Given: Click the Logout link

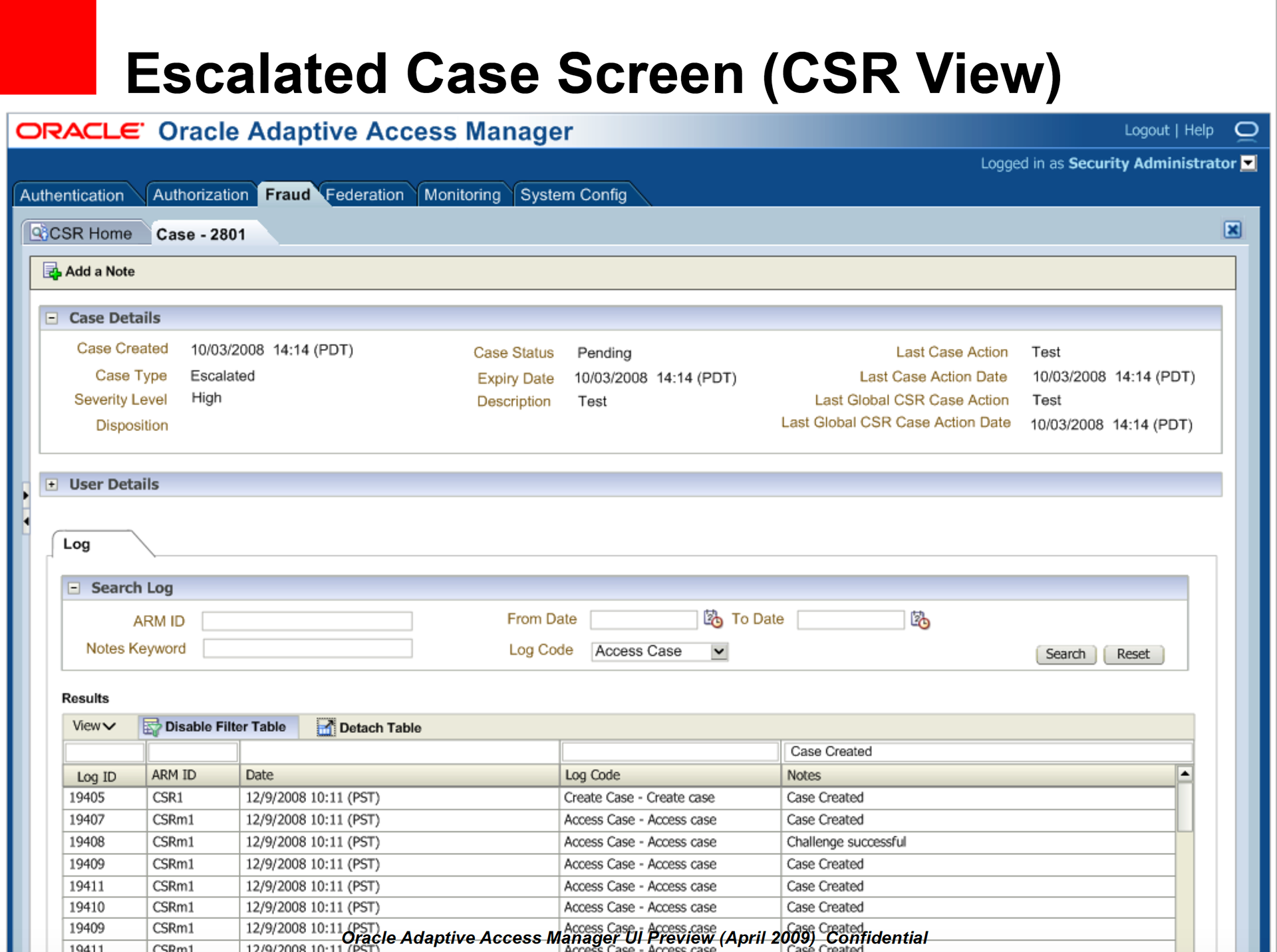Looking at the screenshot, I should tap(1146, 130).
